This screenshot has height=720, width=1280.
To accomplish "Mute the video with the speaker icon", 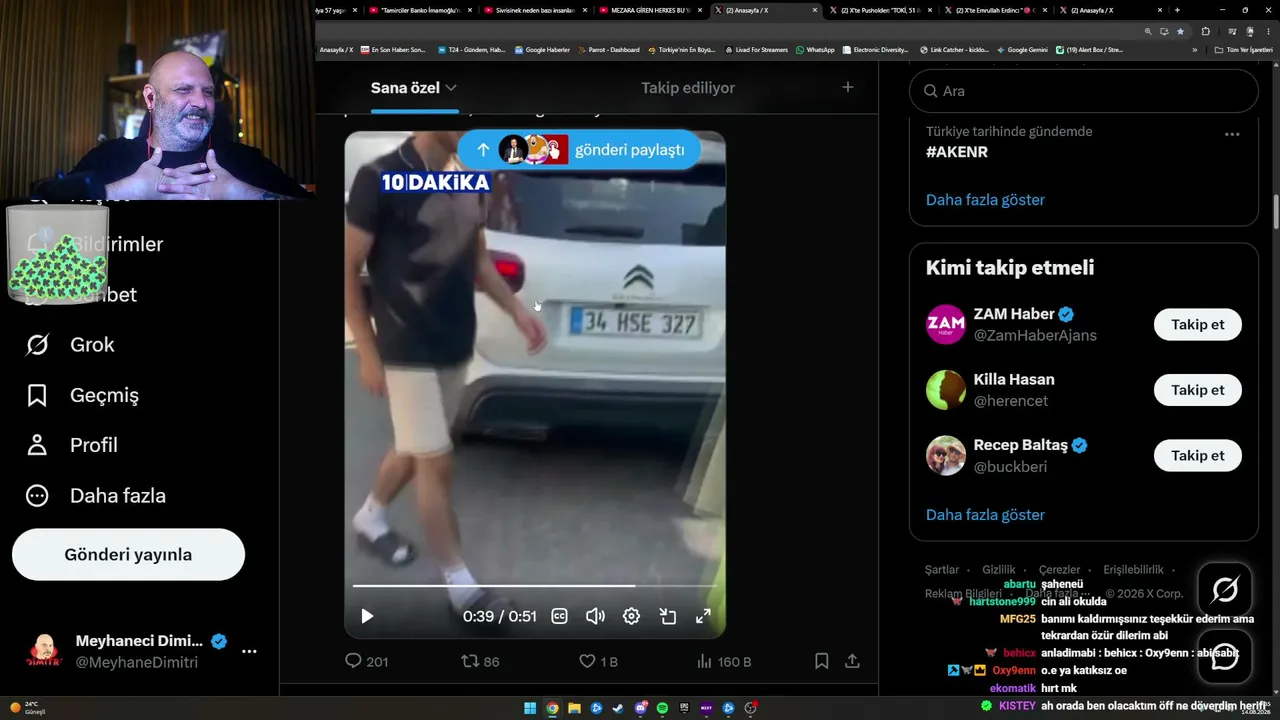I will [595, 616].
